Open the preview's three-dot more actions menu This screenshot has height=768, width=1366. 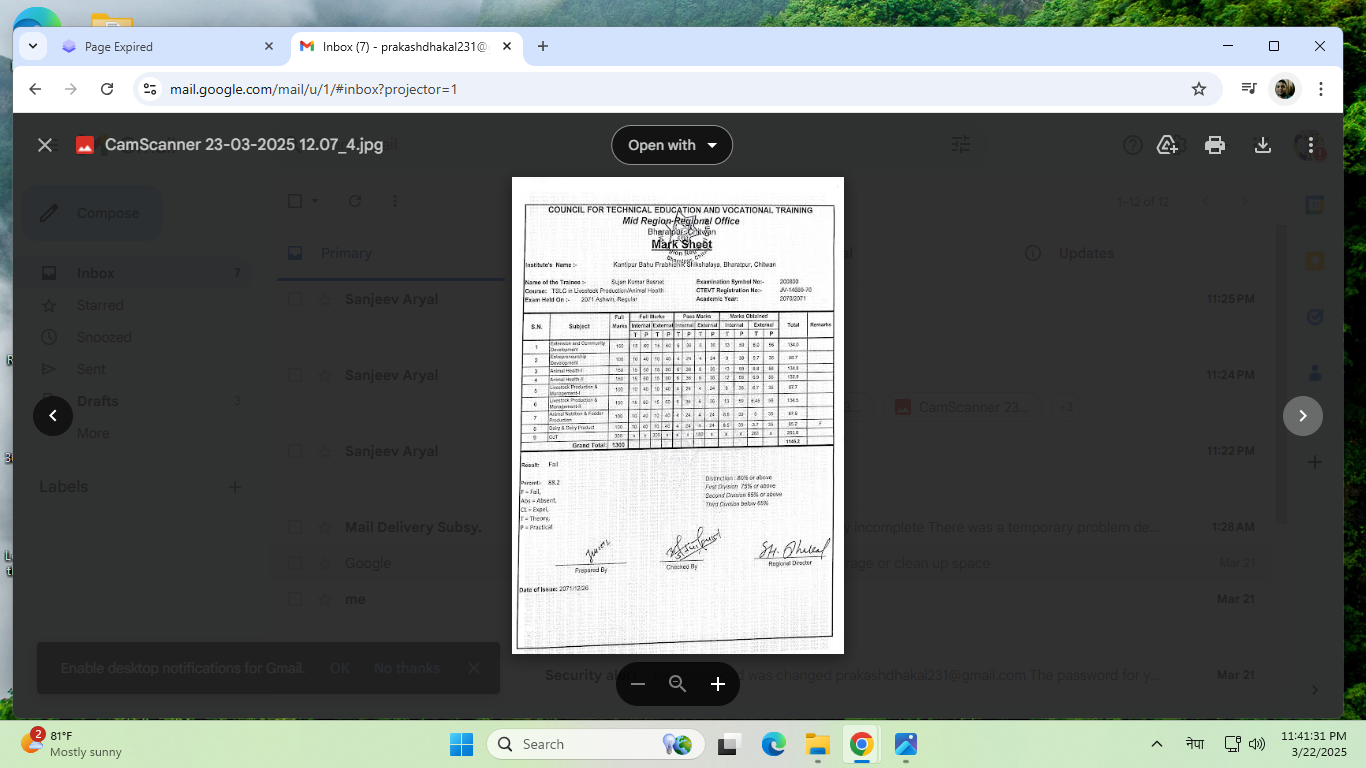pos(1311,145)
